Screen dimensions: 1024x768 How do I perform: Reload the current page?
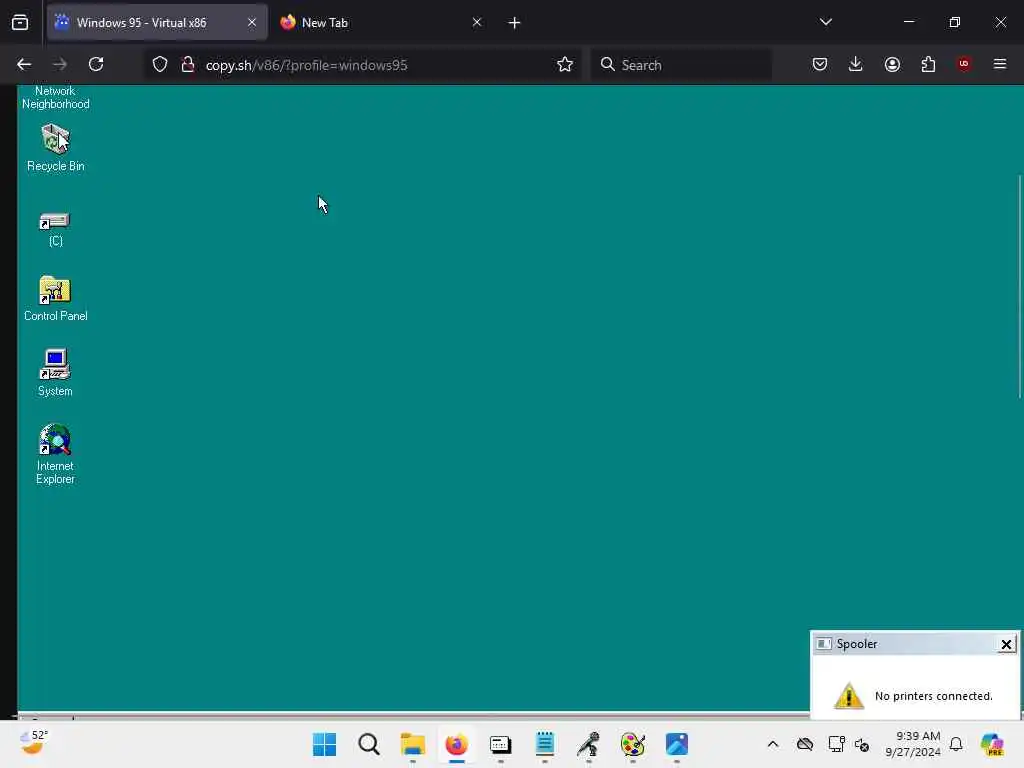click(x=96, y=64)
